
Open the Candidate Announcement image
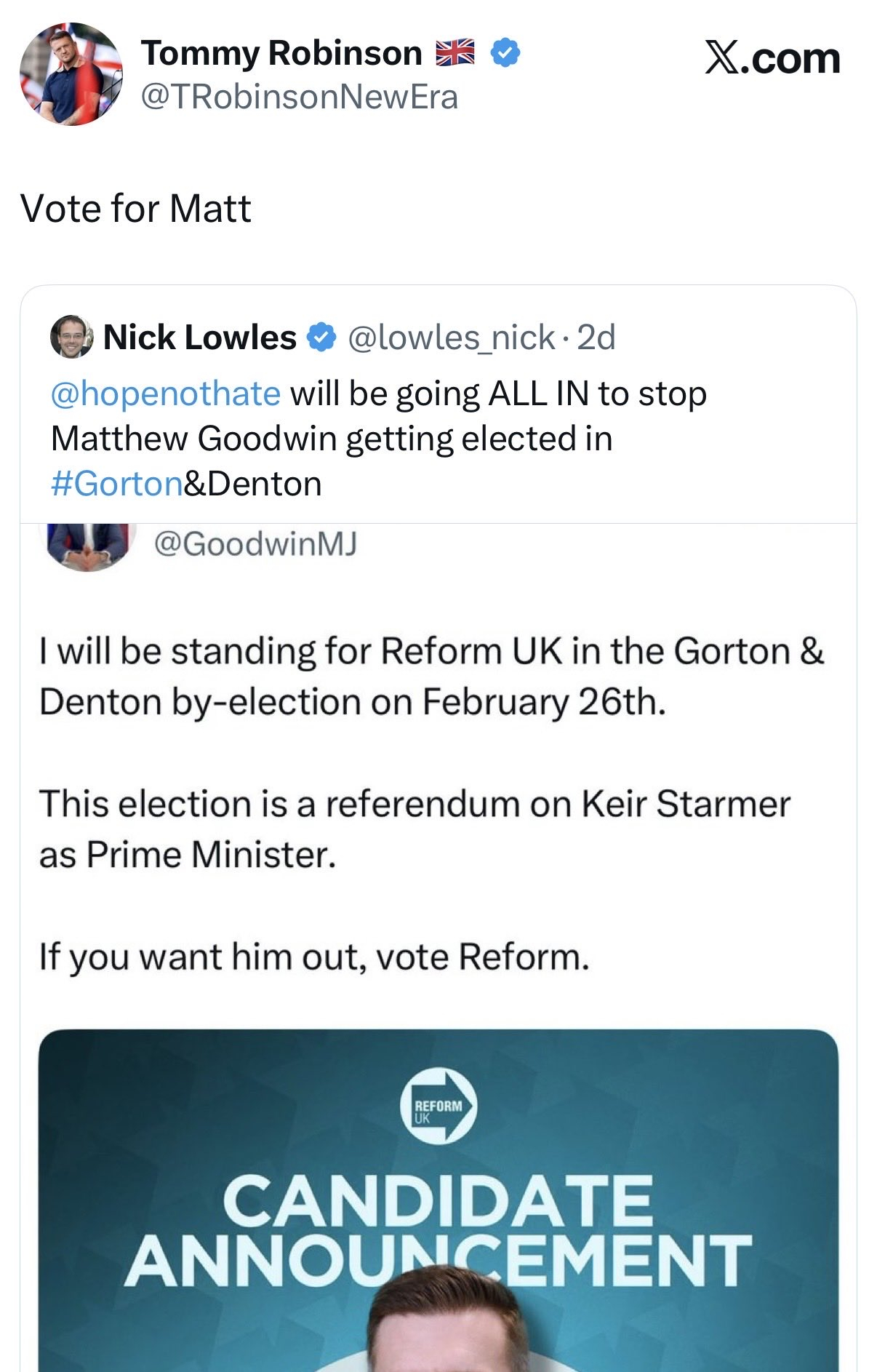tap(438, 1229)
